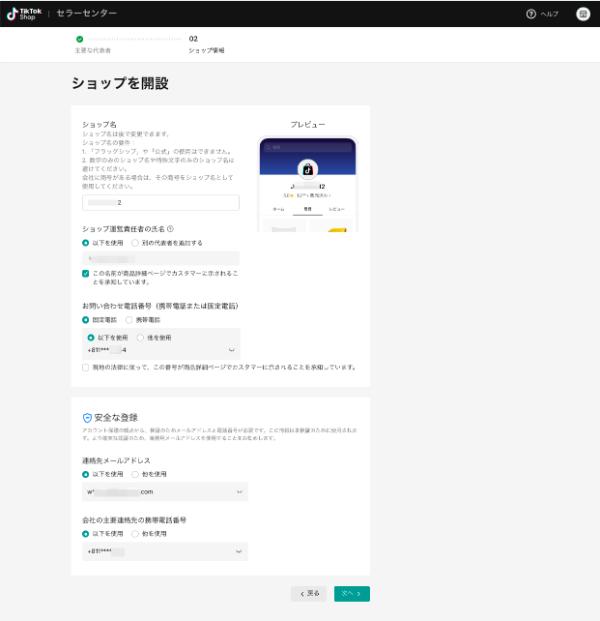The height and width of the screenshot is (621, 600).
Task: Click the search bar in phone preview
Action: pyautogui.click(x=308, y=147)
